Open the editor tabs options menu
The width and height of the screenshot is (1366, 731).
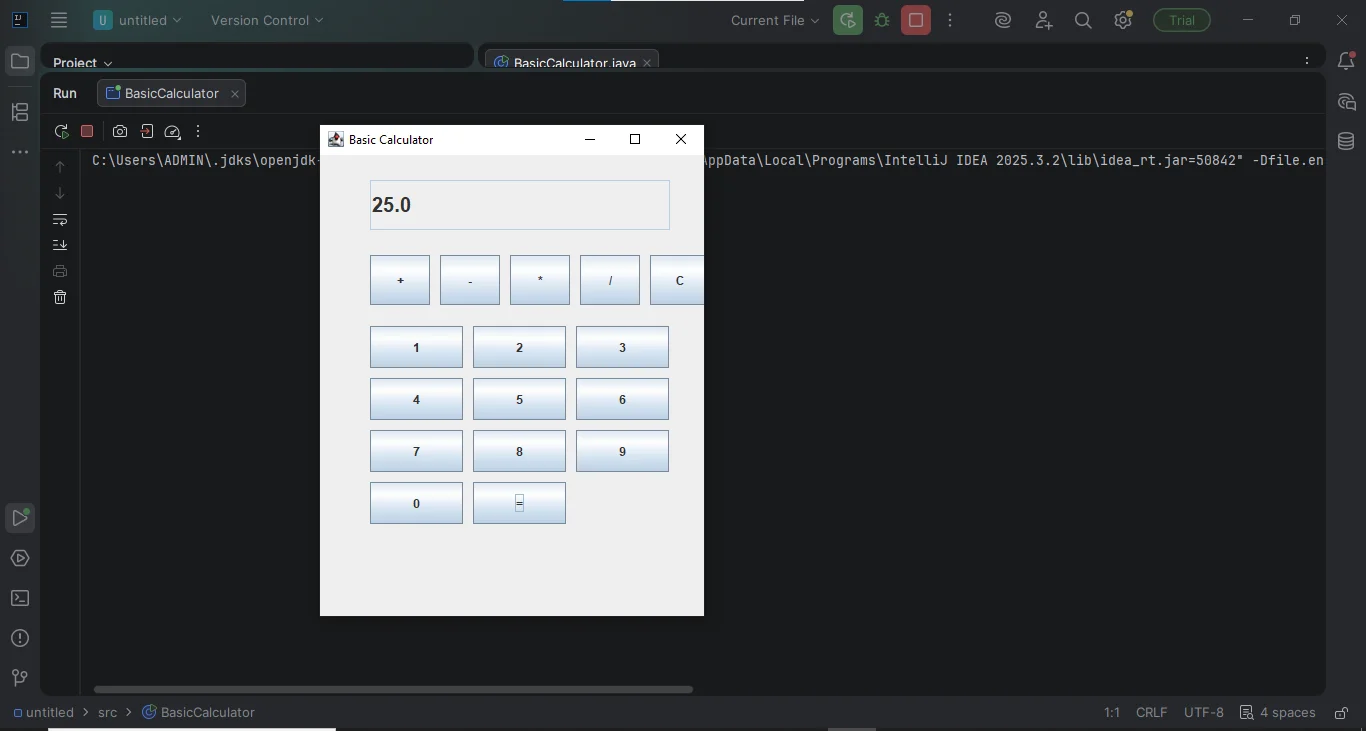pyautogui.click(x=1307, y=61)
